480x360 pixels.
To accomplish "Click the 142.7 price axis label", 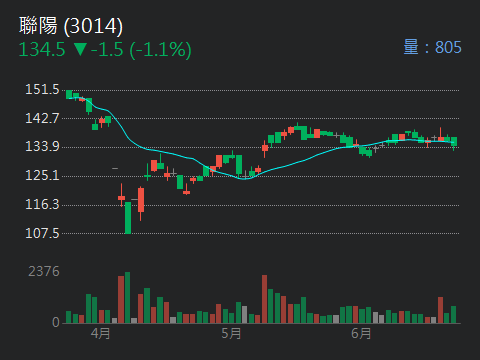I will [x=42, y=118].
